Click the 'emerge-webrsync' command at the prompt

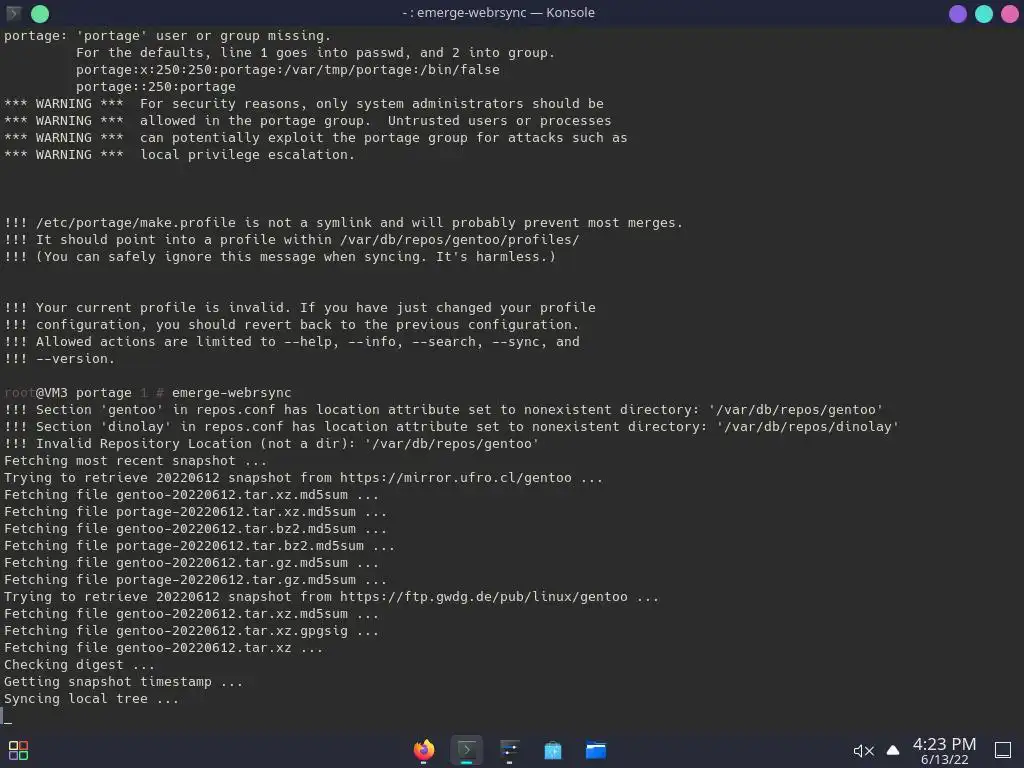click(231, 392)
